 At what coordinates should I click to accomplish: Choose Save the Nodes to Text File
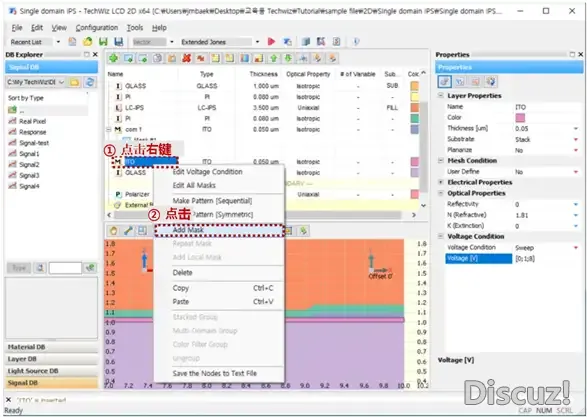tap(219, 373)
